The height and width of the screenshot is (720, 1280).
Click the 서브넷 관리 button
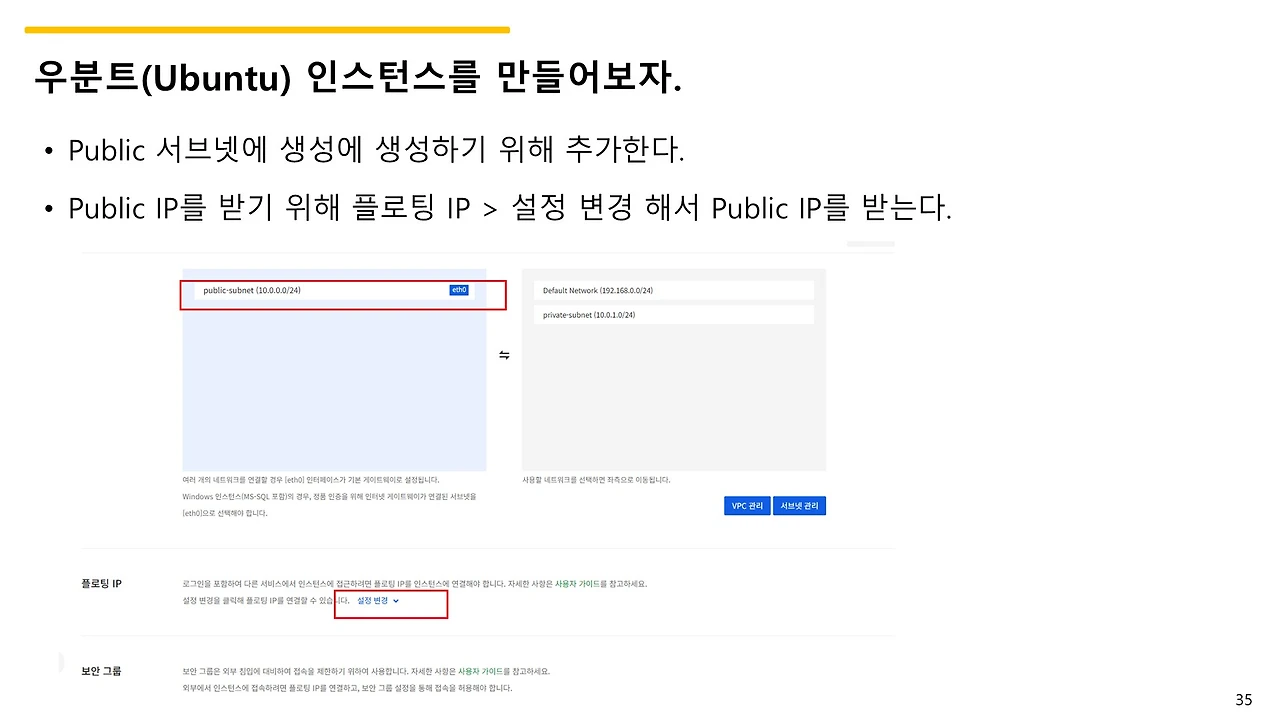(x=799, y=505)
